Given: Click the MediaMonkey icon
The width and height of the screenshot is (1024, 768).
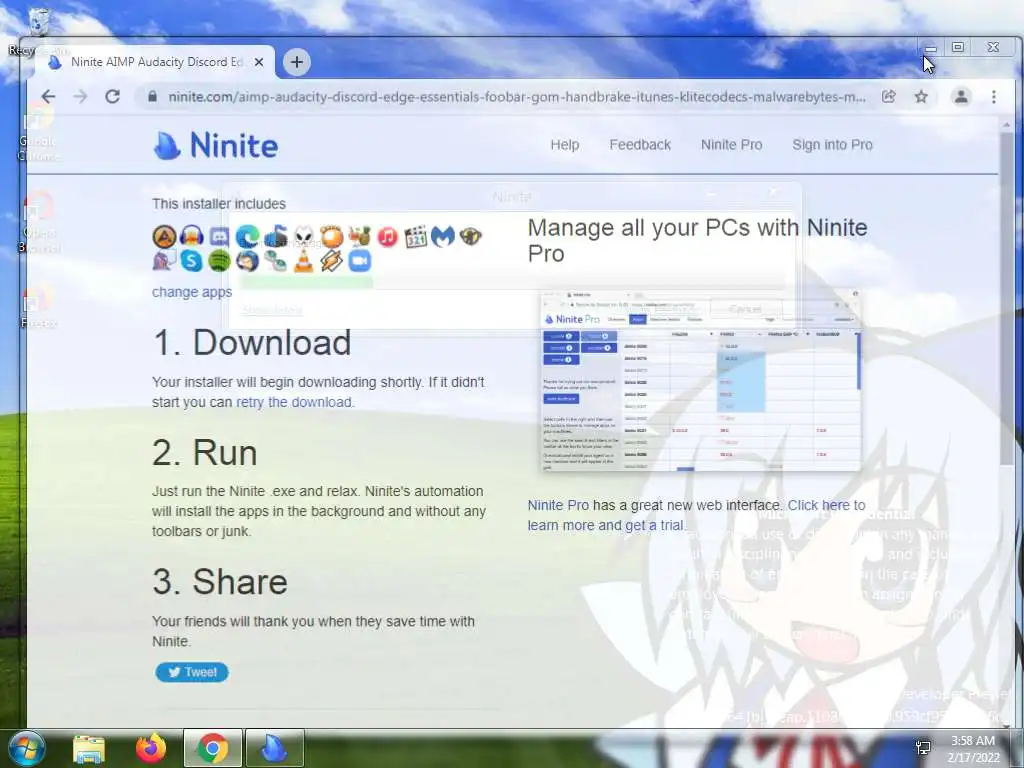Looking at the screenshot, I should [470, 236].
